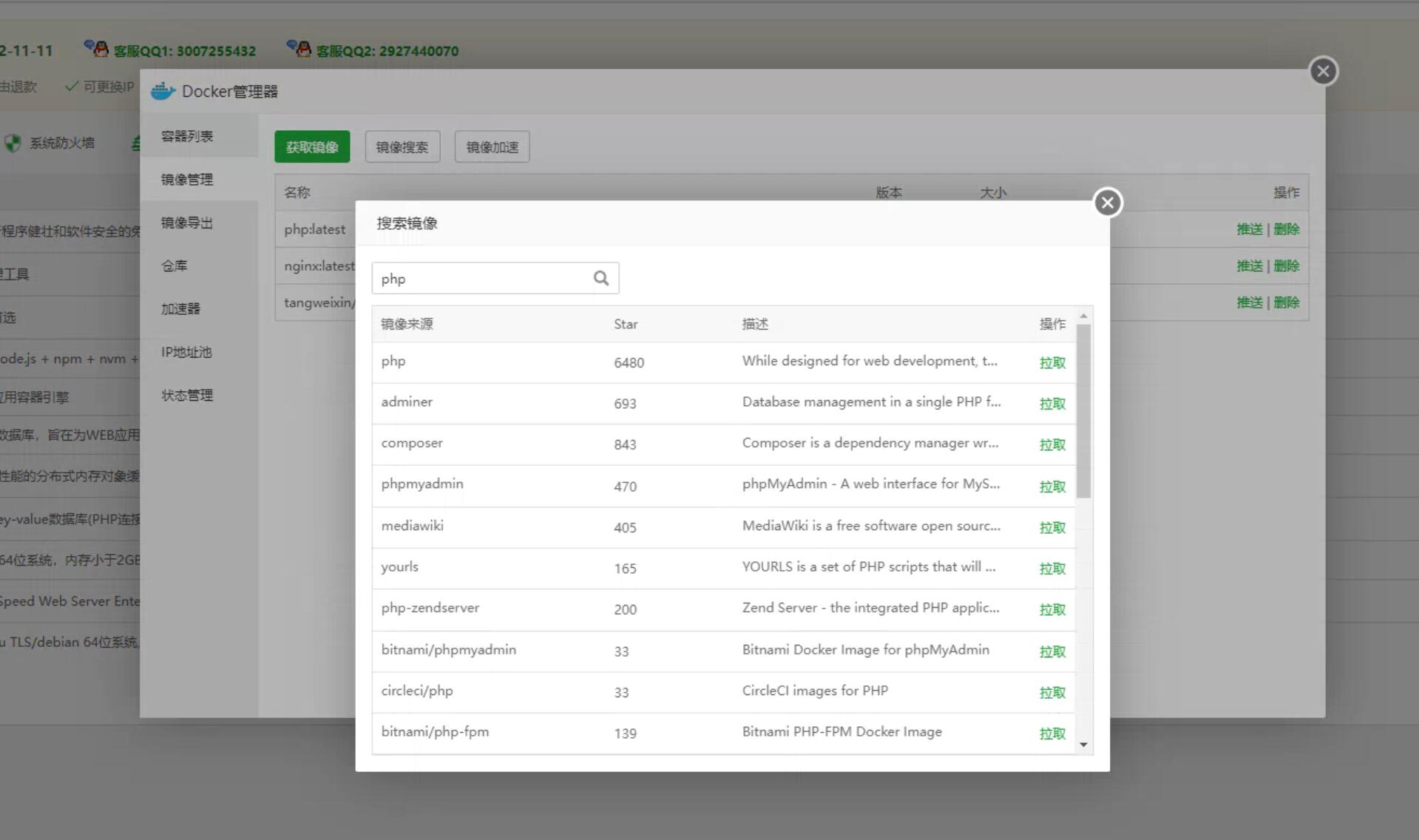The width and height of the screenshot is (1419, 840).
Task: Pull the bitnami/phpmyadmin image
Action: coord(1052,651)
